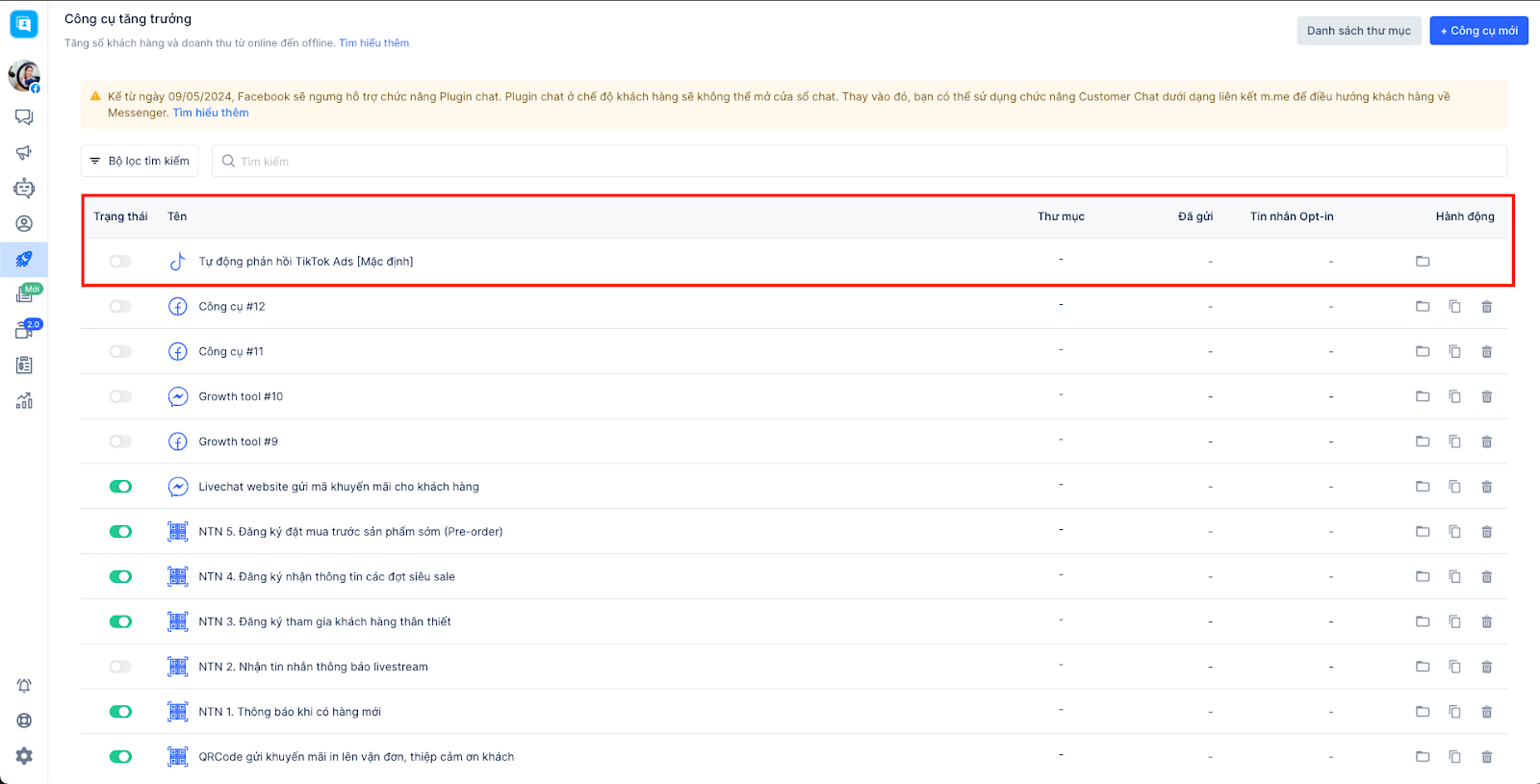Open the chatbot robot icon in sidebar
Image resolution: width=1540 pixels, height=784 pixels.
point(24,189)
